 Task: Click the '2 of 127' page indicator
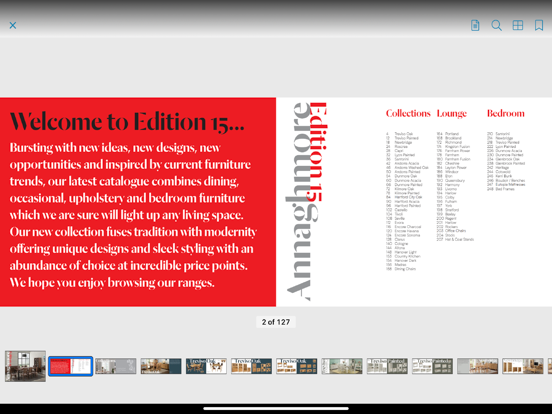click(x=276, y=322)
